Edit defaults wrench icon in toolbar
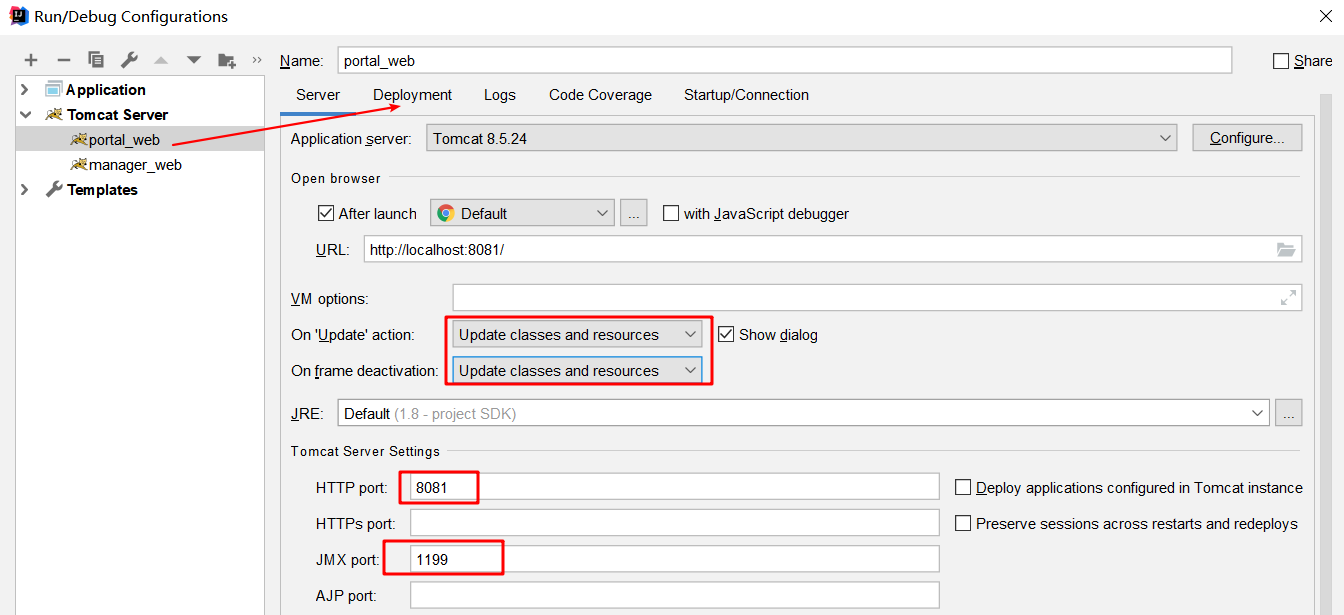The height and width of the screenshot is (615, 1344). click(x=129, y=60)
